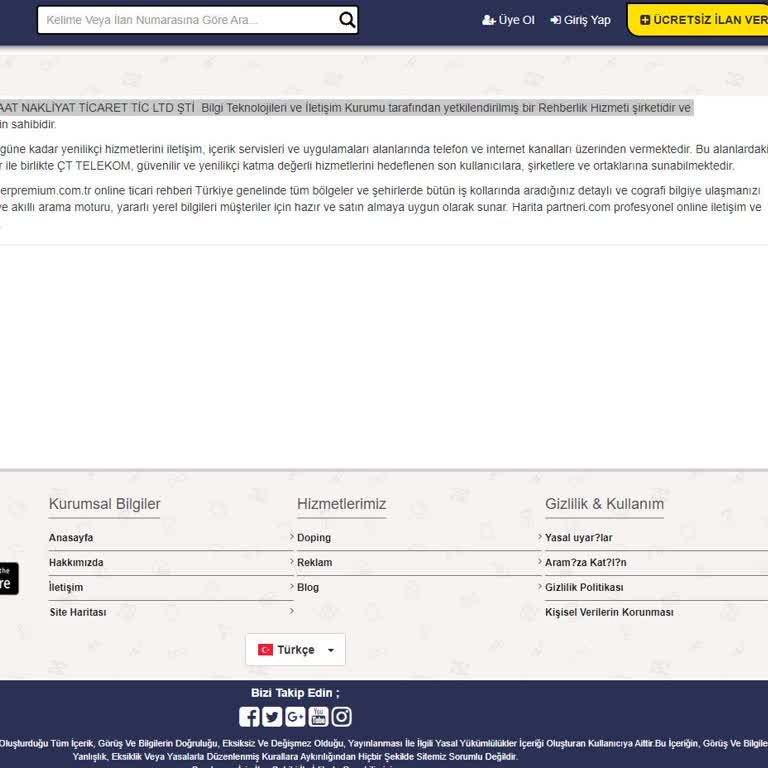Open Hakkımızda footer link

tap(76, 562)
